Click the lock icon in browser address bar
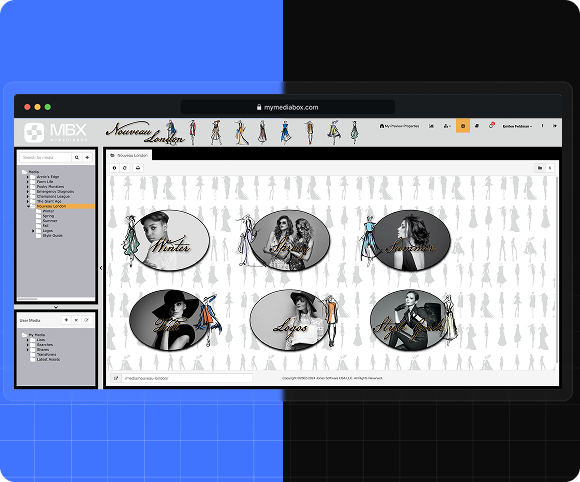The height and width of the screenshot is (482, 580). (x=259, y=107)
